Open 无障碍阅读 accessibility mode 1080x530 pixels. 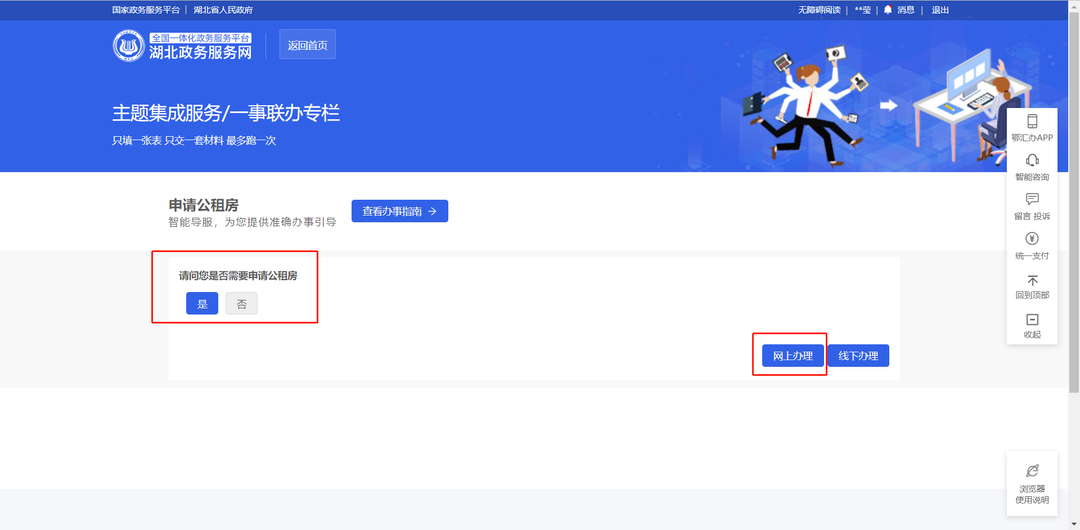(818, 10)
